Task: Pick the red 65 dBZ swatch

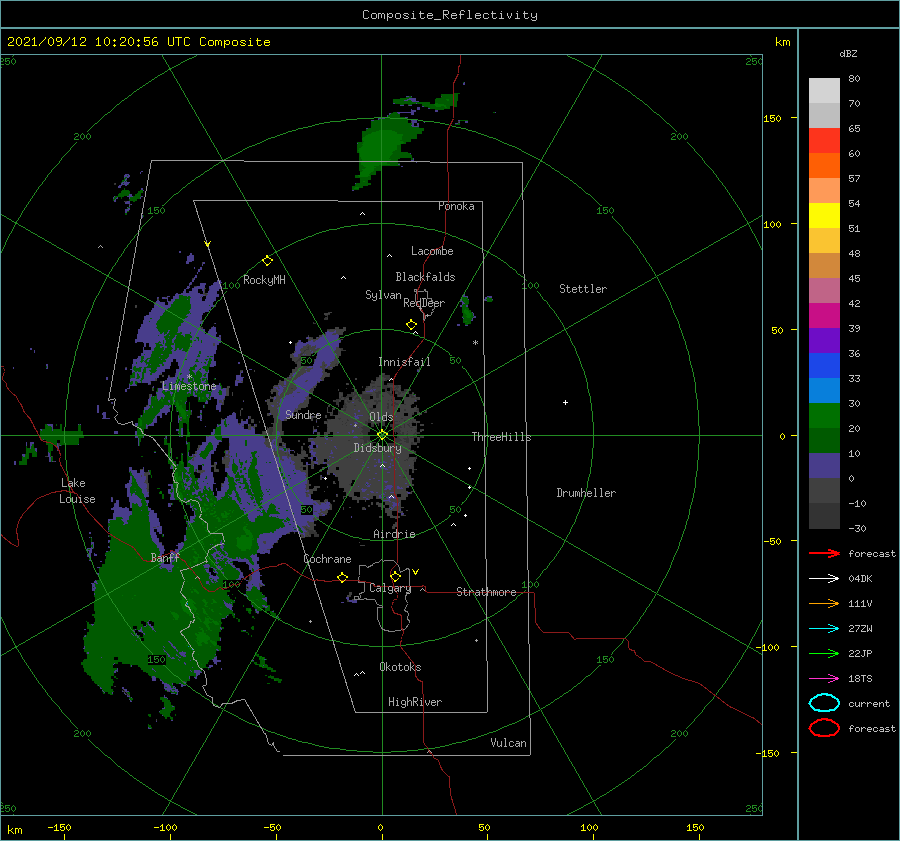Action: click(x=824, y=140)
